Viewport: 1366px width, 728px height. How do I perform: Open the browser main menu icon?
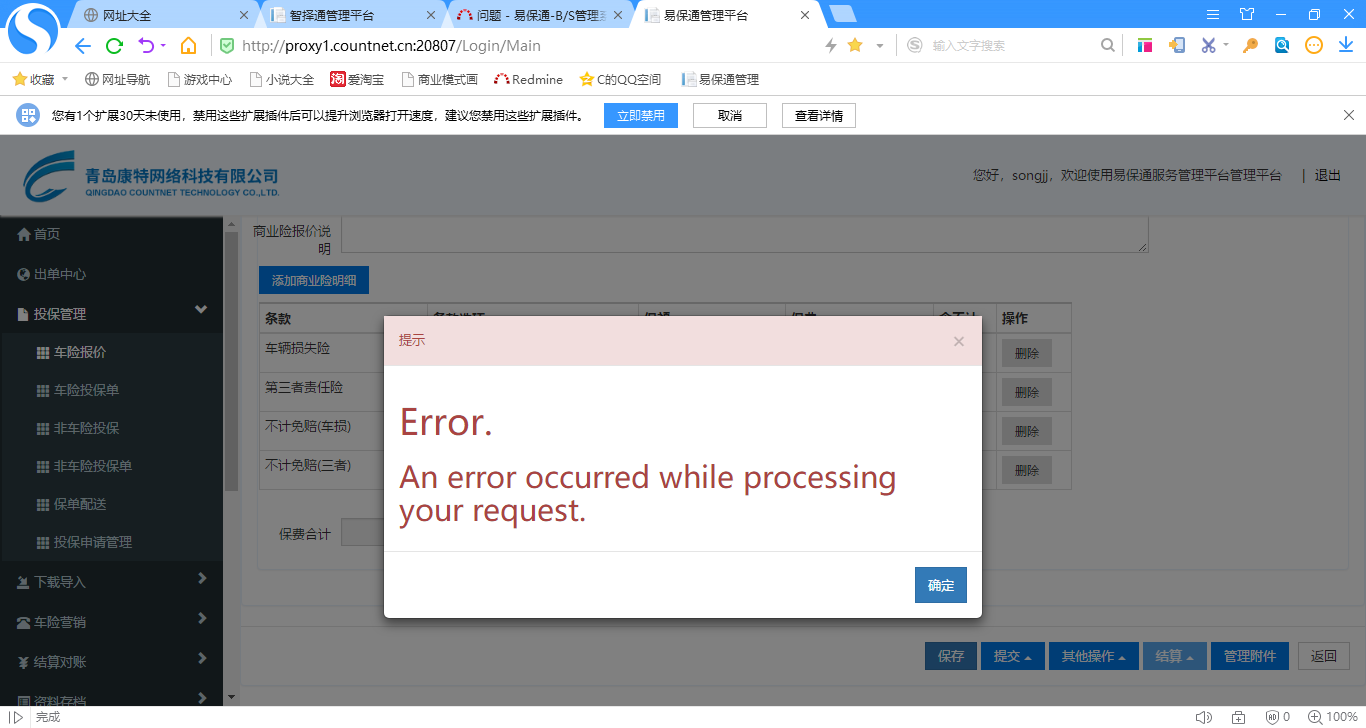[x=1213, y=14]
